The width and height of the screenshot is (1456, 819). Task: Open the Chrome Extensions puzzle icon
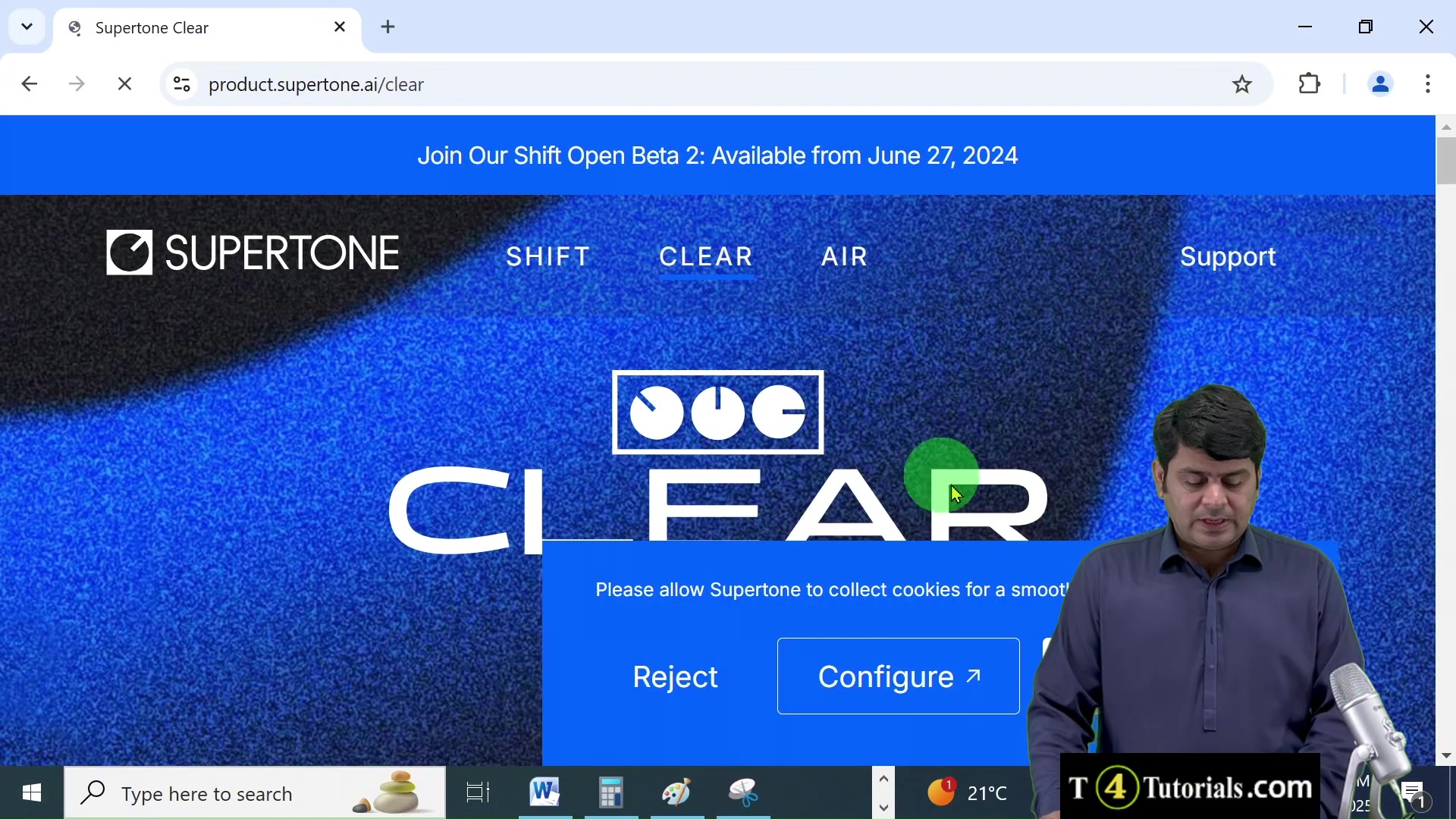(1310, 84)
